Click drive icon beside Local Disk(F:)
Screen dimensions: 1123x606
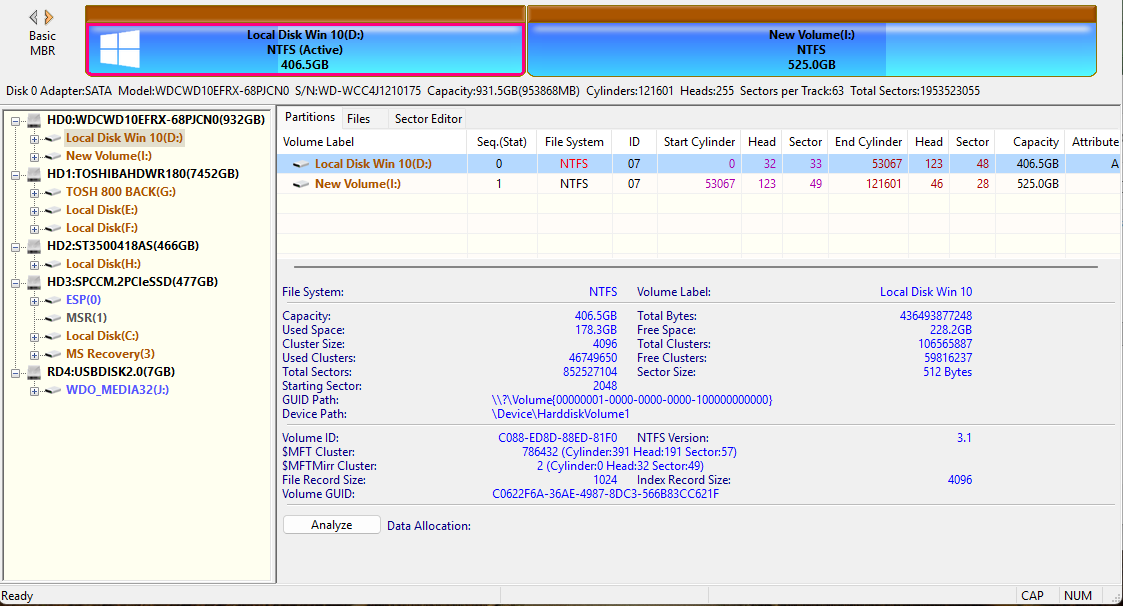53,229
